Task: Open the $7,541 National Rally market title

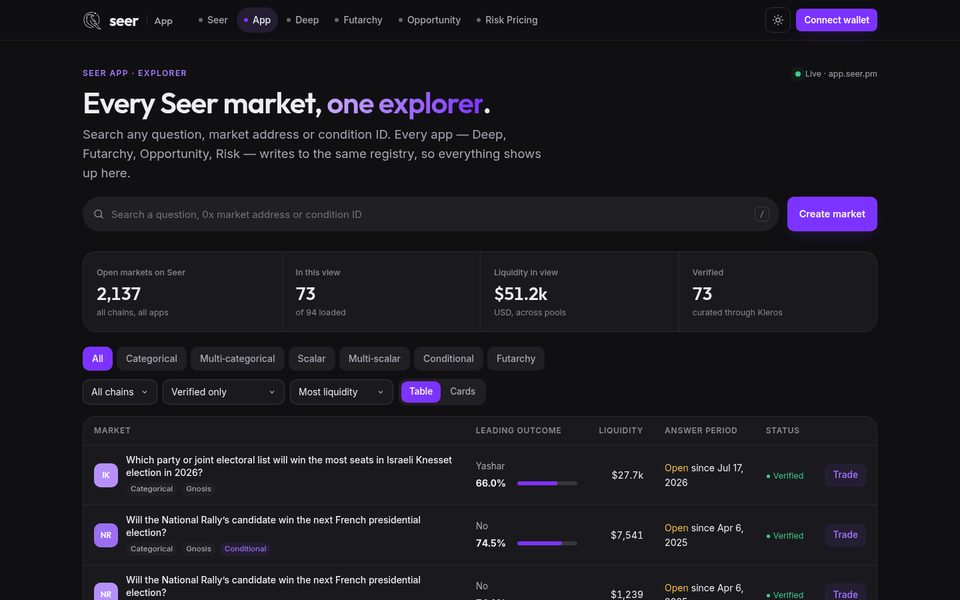Action: click(273, 527)
